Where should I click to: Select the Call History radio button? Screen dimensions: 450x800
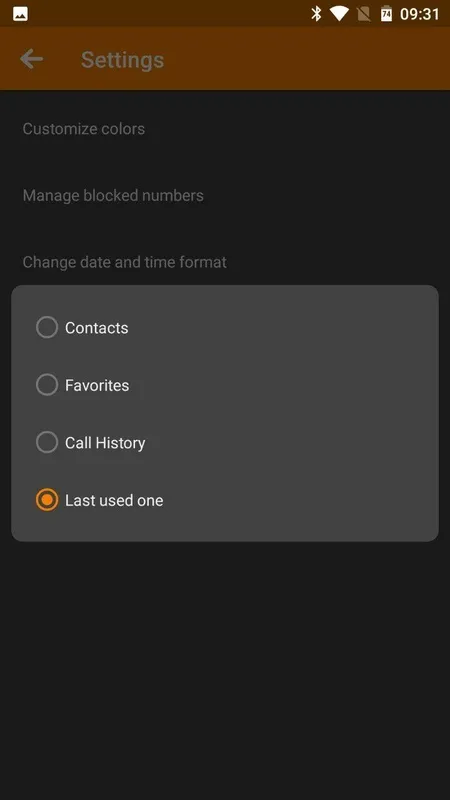47,442
